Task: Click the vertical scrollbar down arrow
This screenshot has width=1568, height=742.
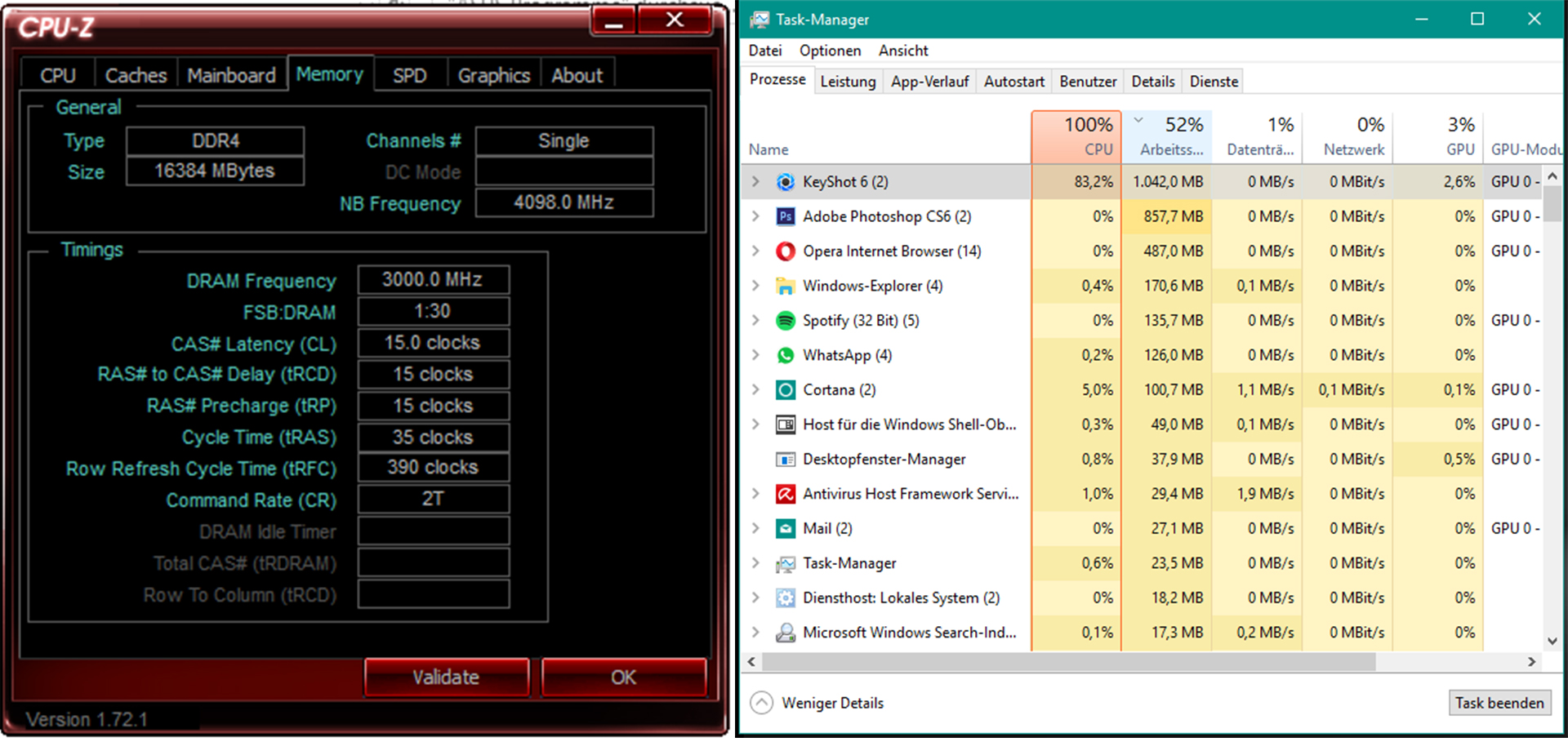Action: pyautogui.click(x=1552, y=642)
